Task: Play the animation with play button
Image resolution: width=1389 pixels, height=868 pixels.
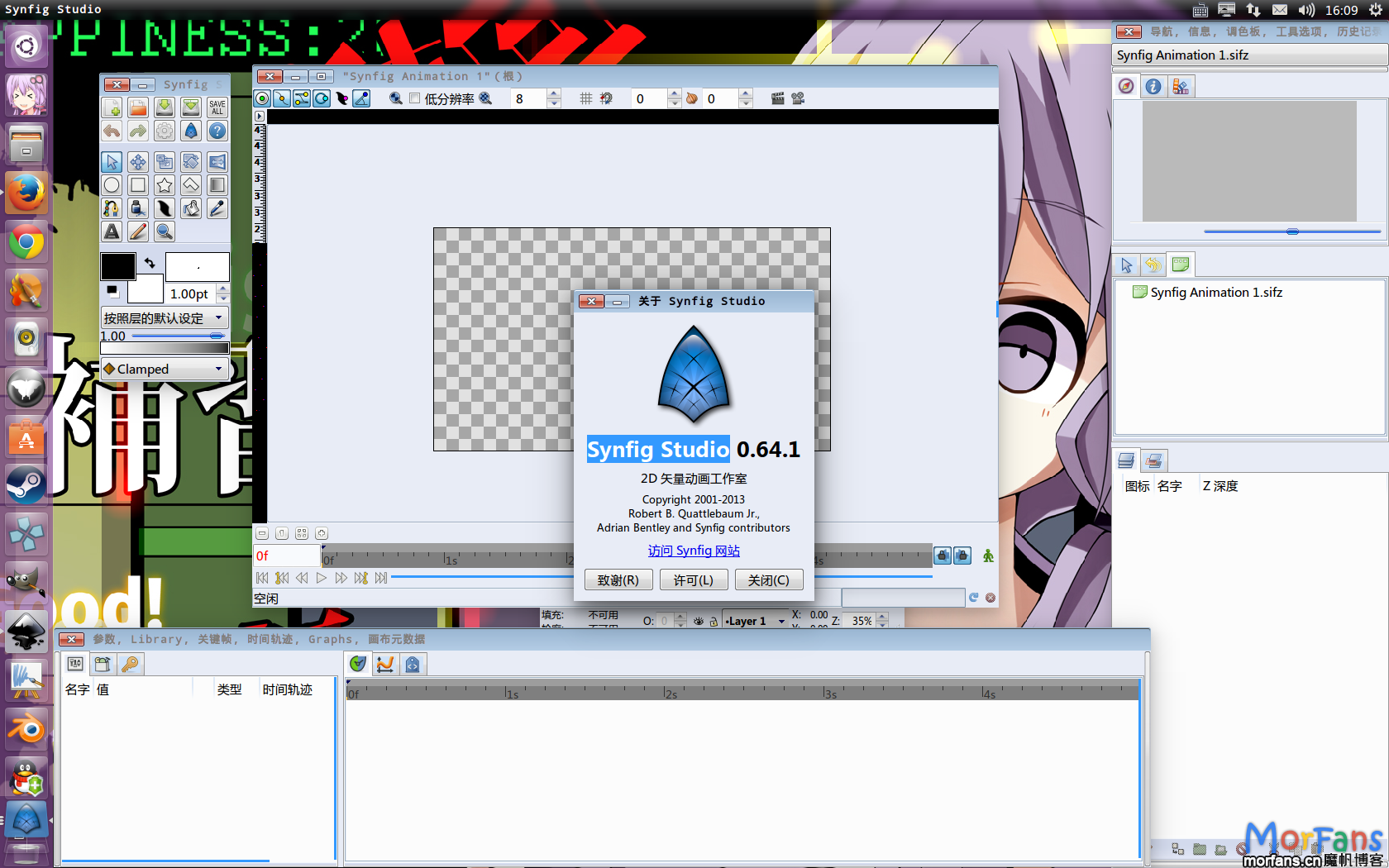Action: tap(322, 578)
